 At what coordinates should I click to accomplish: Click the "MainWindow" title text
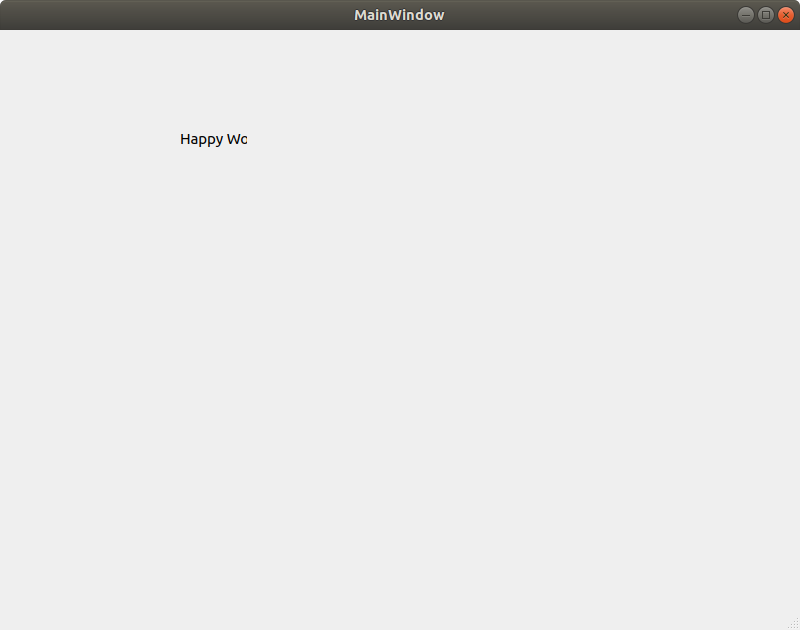(x=399, y=15)
